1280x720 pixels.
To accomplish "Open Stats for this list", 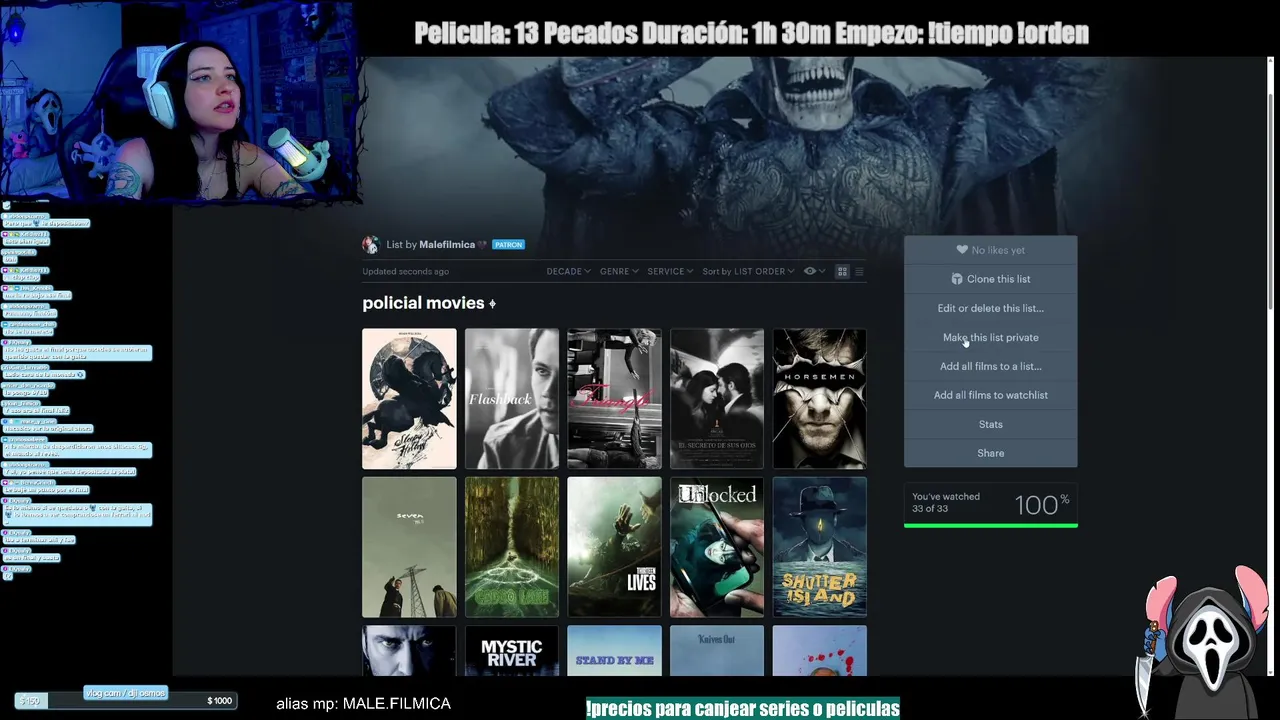I will click(991, 424).
